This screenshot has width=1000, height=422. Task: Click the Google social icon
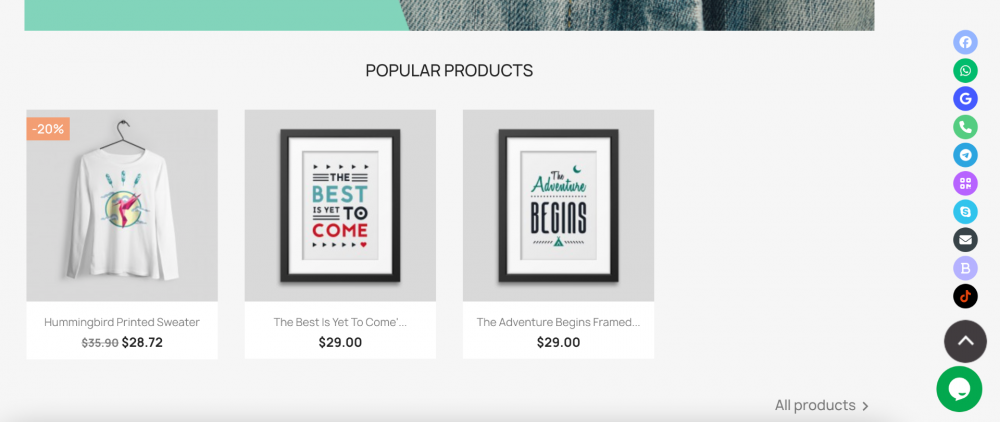(965, 99)
